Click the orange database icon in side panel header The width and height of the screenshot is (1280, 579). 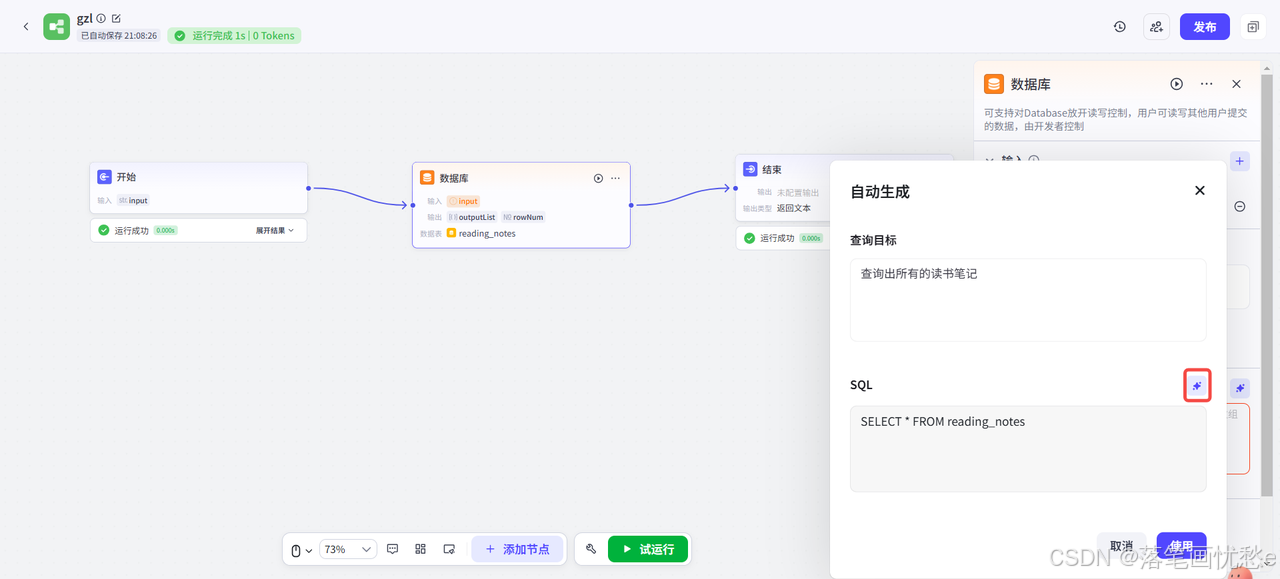(994, 84)
